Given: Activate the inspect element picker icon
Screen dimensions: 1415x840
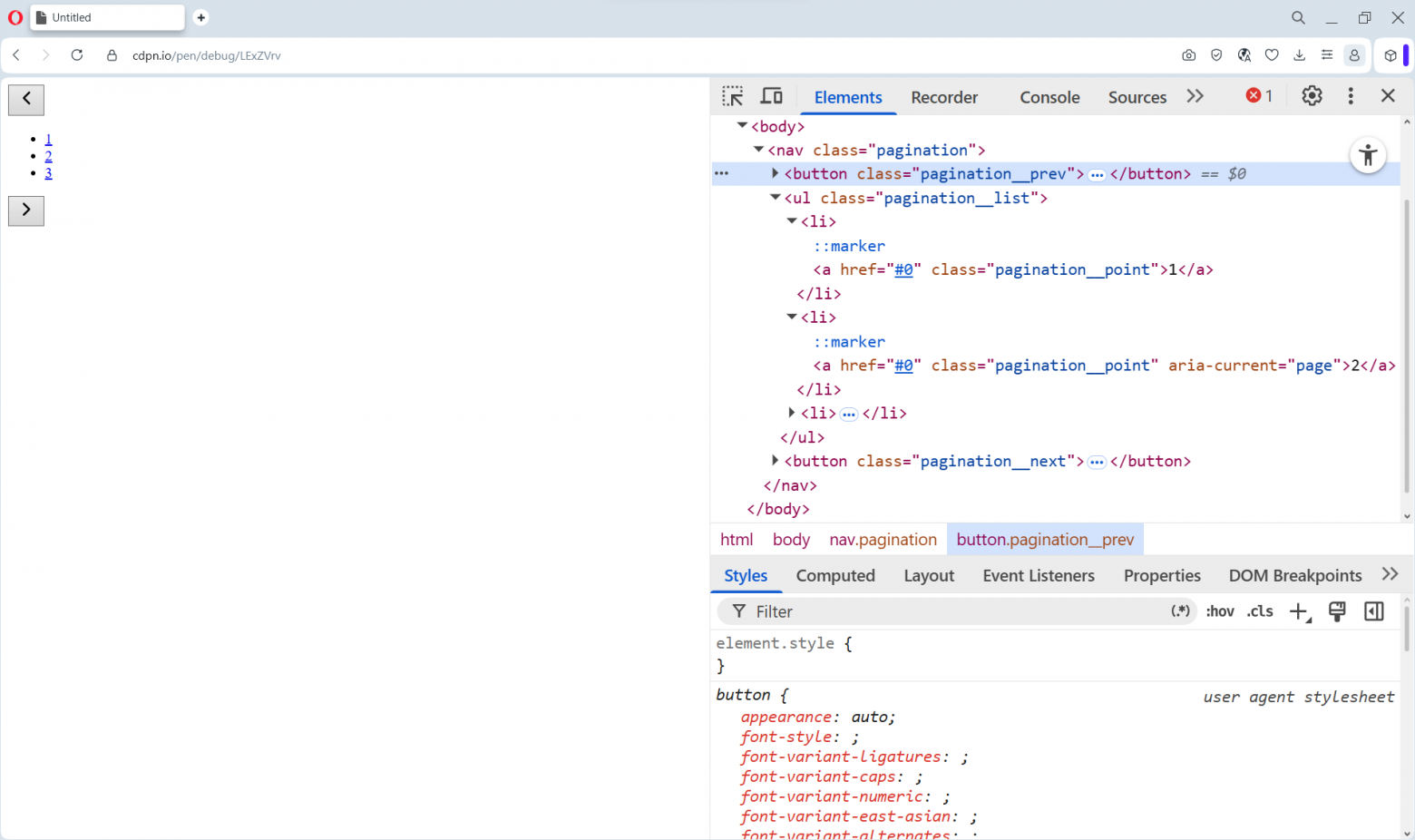Looking at the screenshot, I should click(x=733, y=96).
